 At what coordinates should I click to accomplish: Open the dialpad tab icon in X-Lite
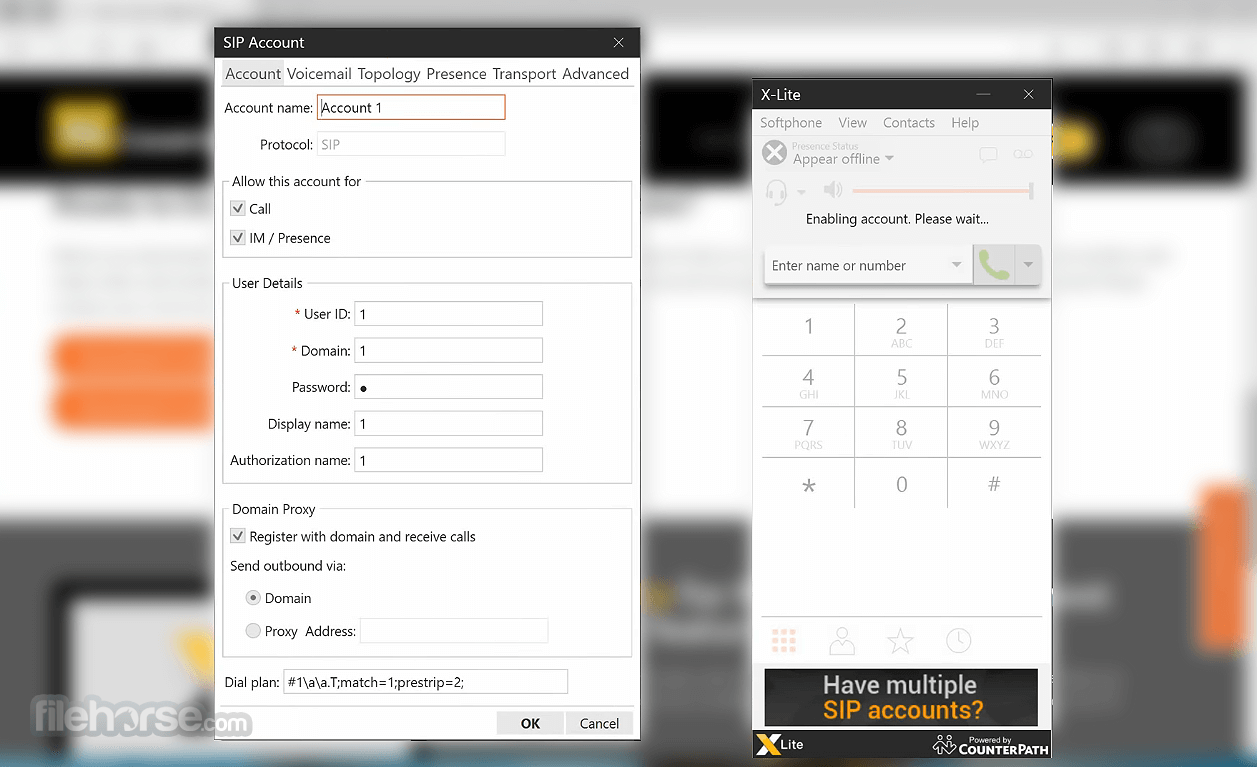(x=784, y=641)
